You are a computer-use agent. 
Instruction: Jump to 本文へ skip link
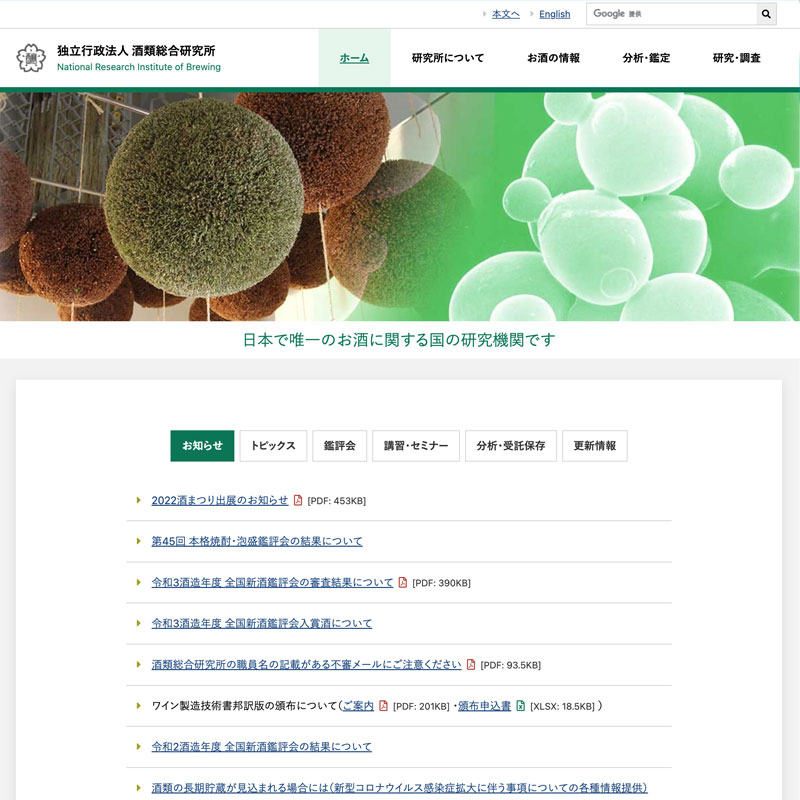tap(505, 14)
